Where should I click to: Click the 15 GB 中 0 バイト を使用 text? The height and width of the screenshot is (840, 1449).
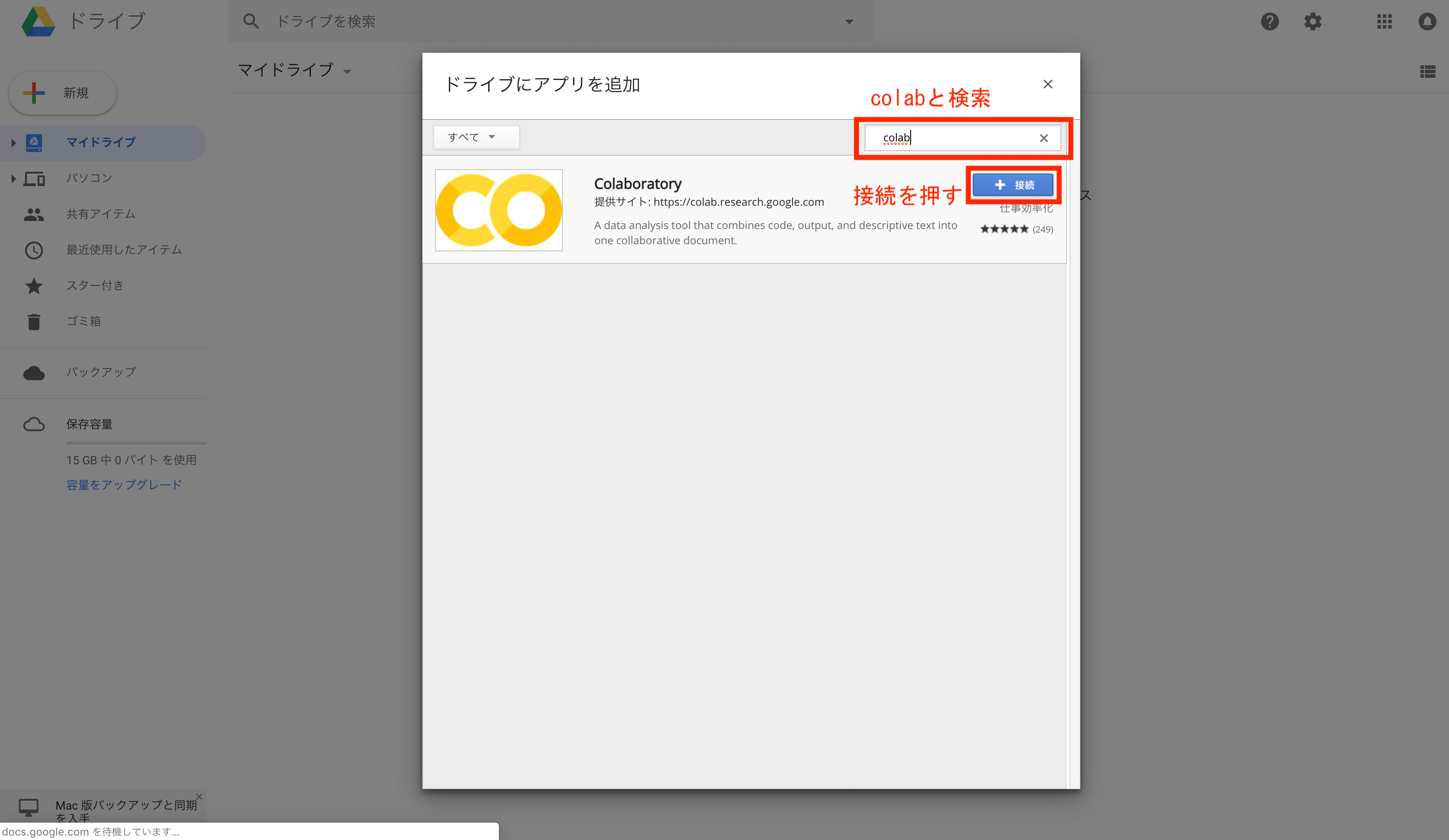click(x=131, y=460)
